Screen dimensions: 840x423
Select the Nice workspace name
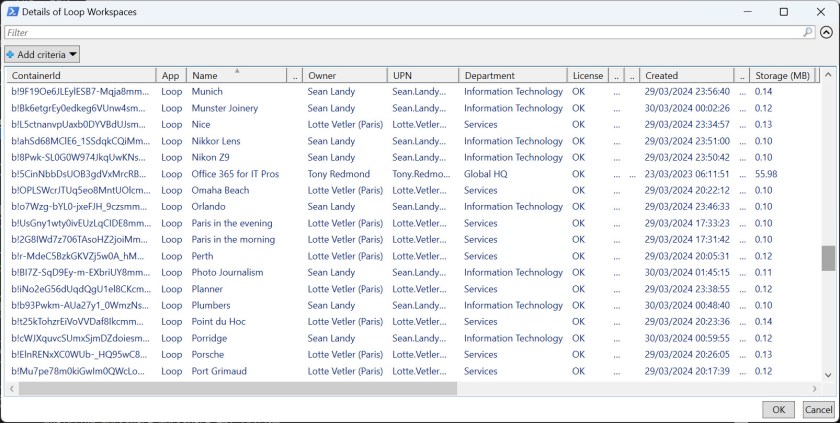tap(201, 124)
